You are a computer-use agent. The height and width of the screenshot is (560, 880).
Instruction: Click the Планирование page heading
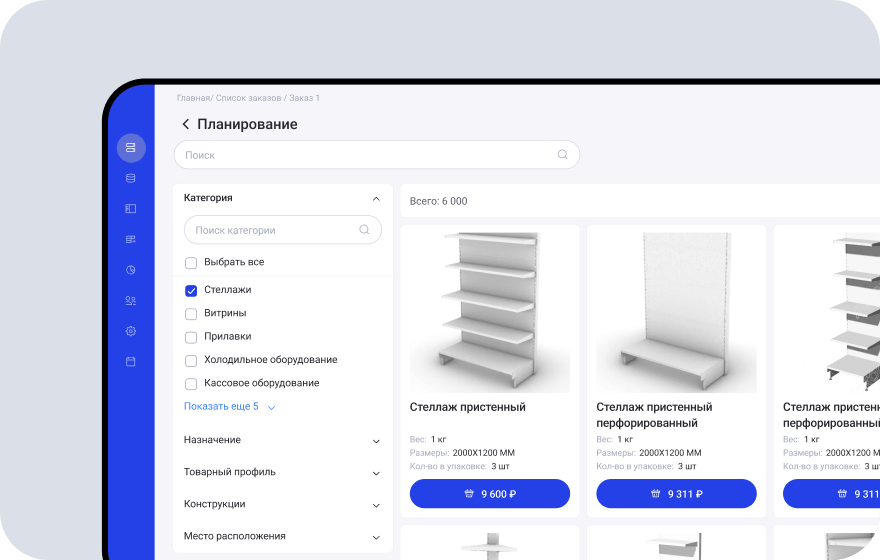point(247,124)
